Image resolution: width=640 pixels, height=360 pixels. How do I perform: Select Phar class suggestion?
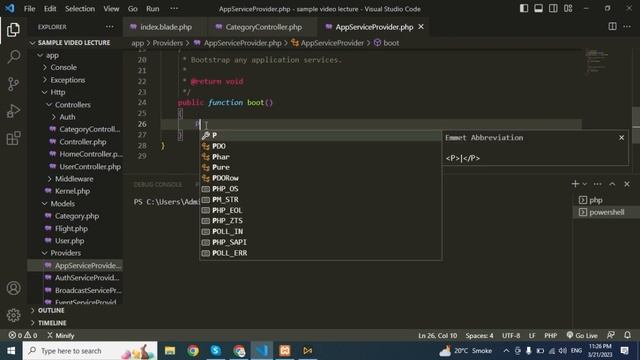pyautogui.click(x=320, y=157)
